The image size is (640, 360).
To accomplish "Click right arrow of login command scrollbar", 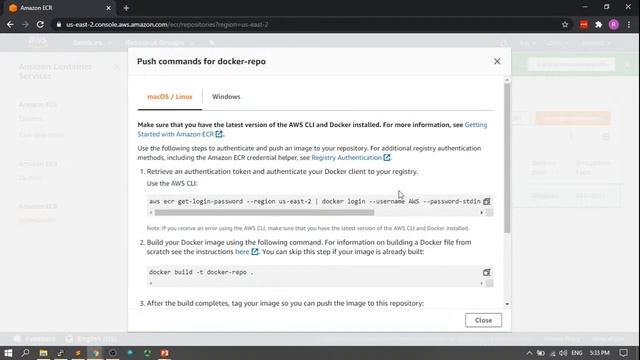I will 482,213.
